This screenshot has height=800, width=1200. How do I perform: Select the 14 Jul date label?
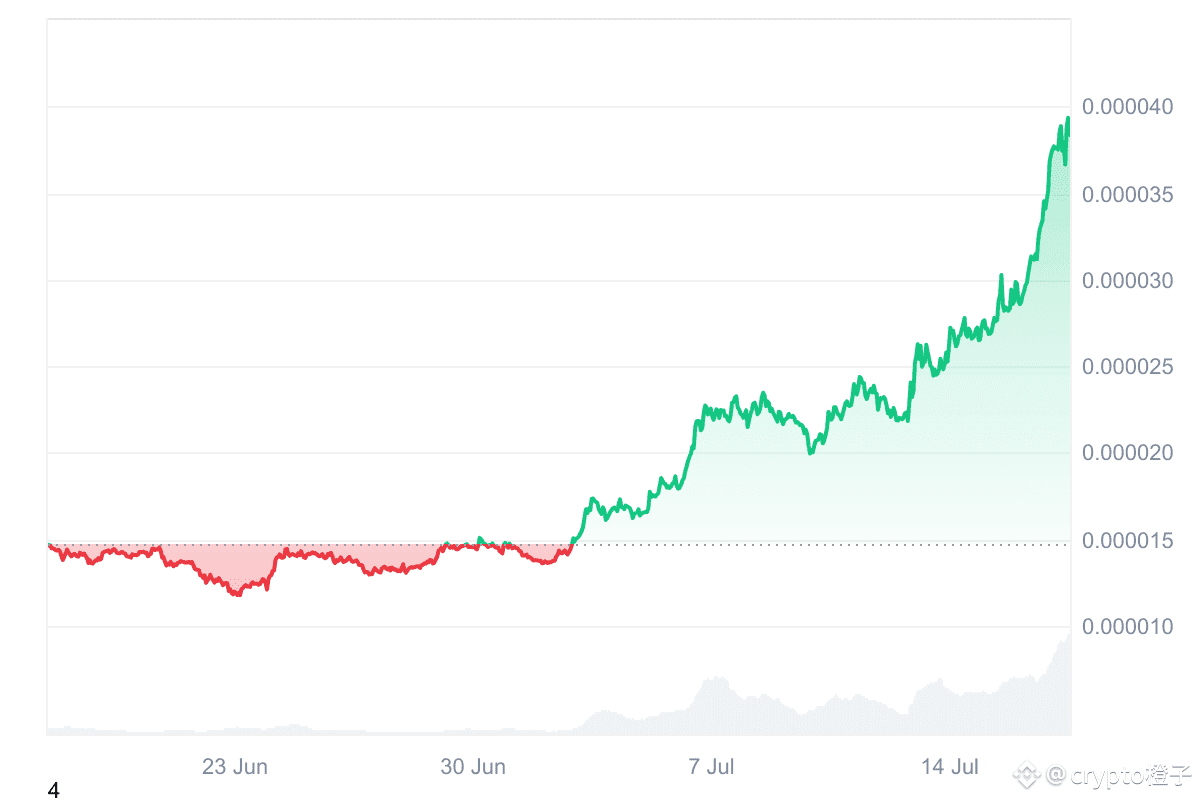pos(949,767)
